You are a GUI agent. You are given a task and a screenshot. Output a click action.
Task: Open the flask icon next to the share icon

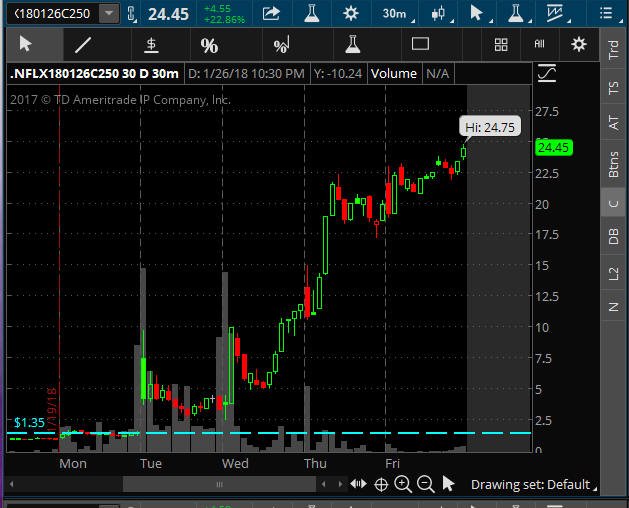click(311, 13)
